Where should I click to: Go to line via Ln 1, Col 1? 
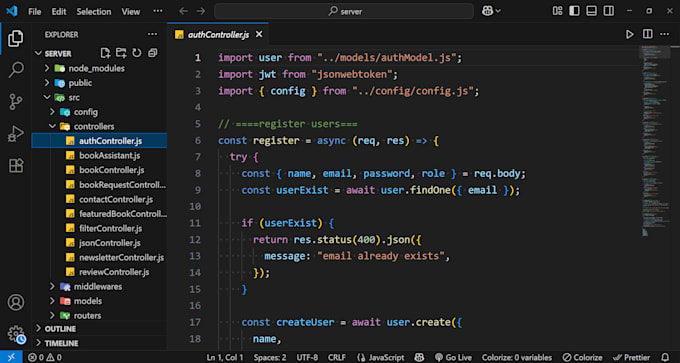[225, 357]
